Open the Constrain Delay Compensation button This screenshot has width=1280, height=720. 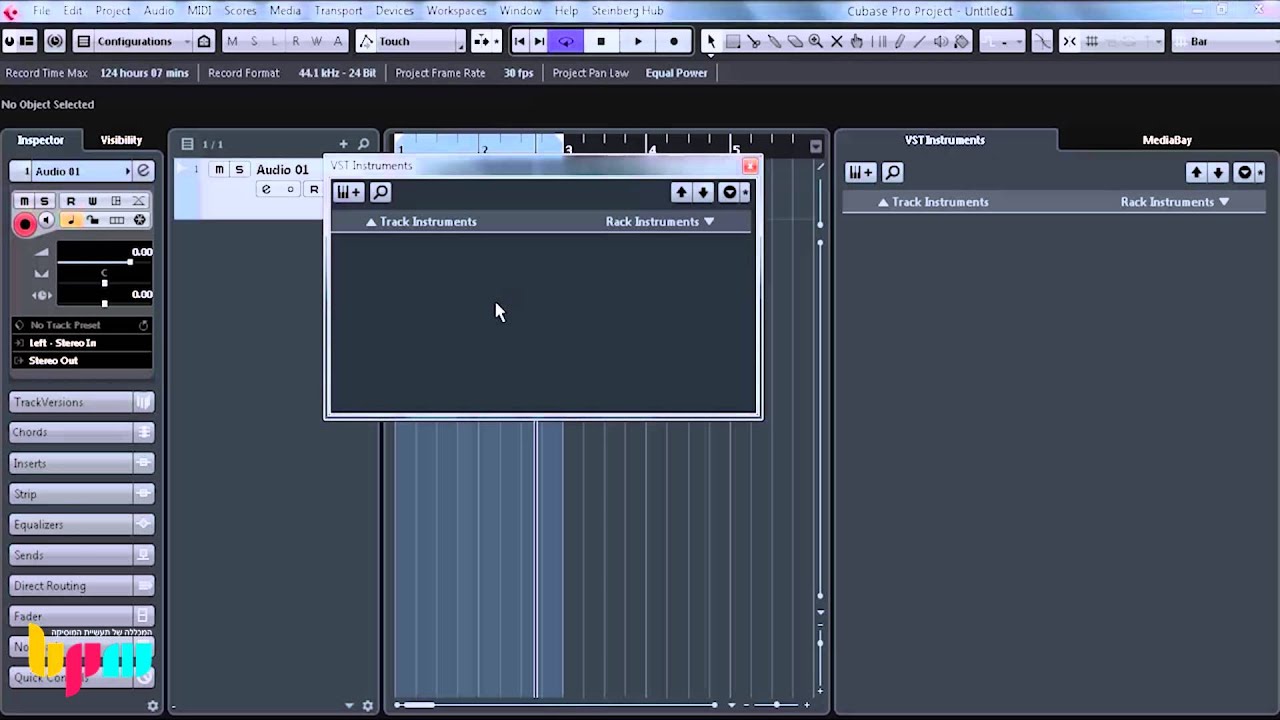[55, 41]
